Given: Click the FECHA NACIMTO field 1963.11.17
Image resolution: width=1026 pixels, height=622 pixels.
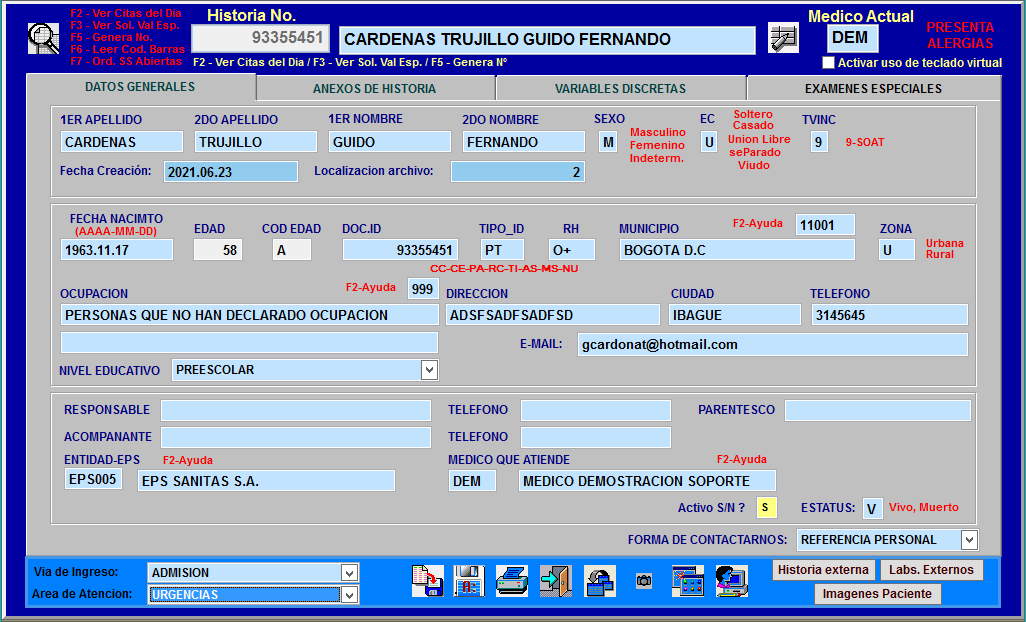Looking at the screenshot, I should pos(117,250).
